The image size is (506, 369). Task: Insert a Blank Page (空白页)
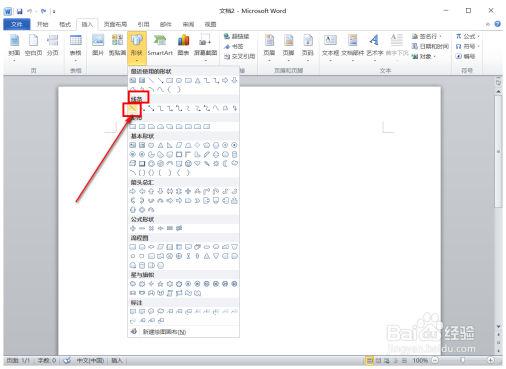[33, 45]
